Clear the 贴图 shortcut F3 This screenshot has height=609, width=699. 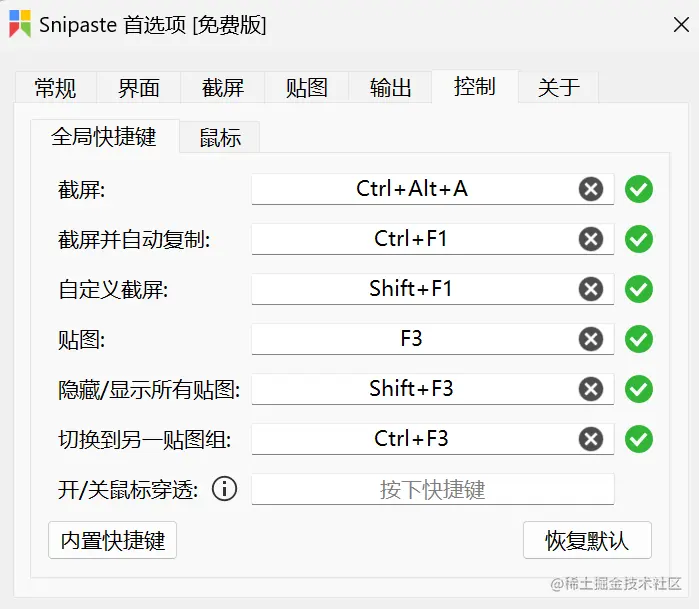click(x=591, y=339)
